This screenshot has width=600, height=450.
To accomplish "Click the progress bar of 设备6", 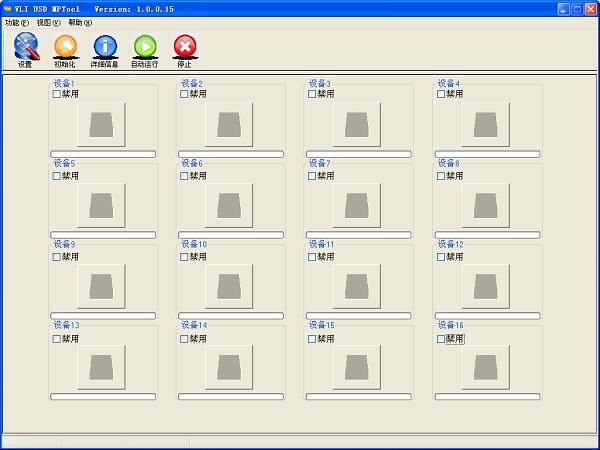I will click(x=231, y=235).
